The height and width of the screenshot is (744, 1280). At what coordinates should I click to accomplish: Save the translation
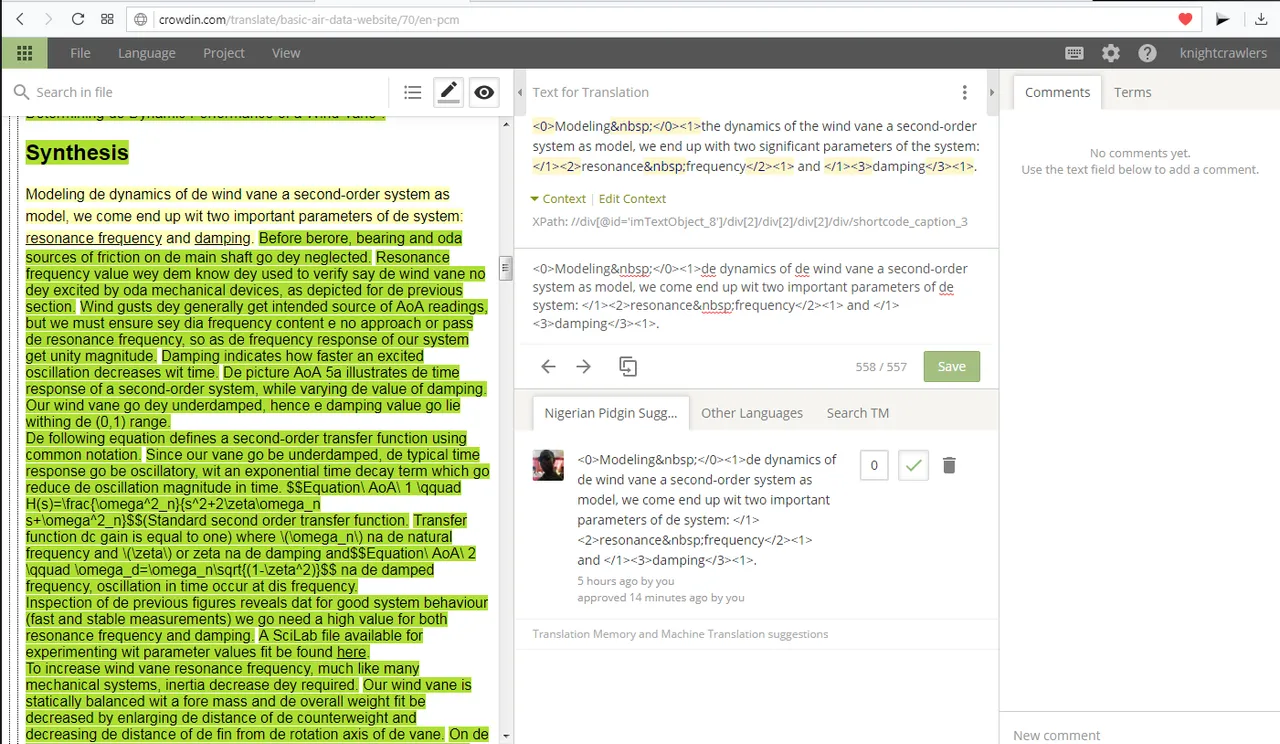(x=952, y=366)
